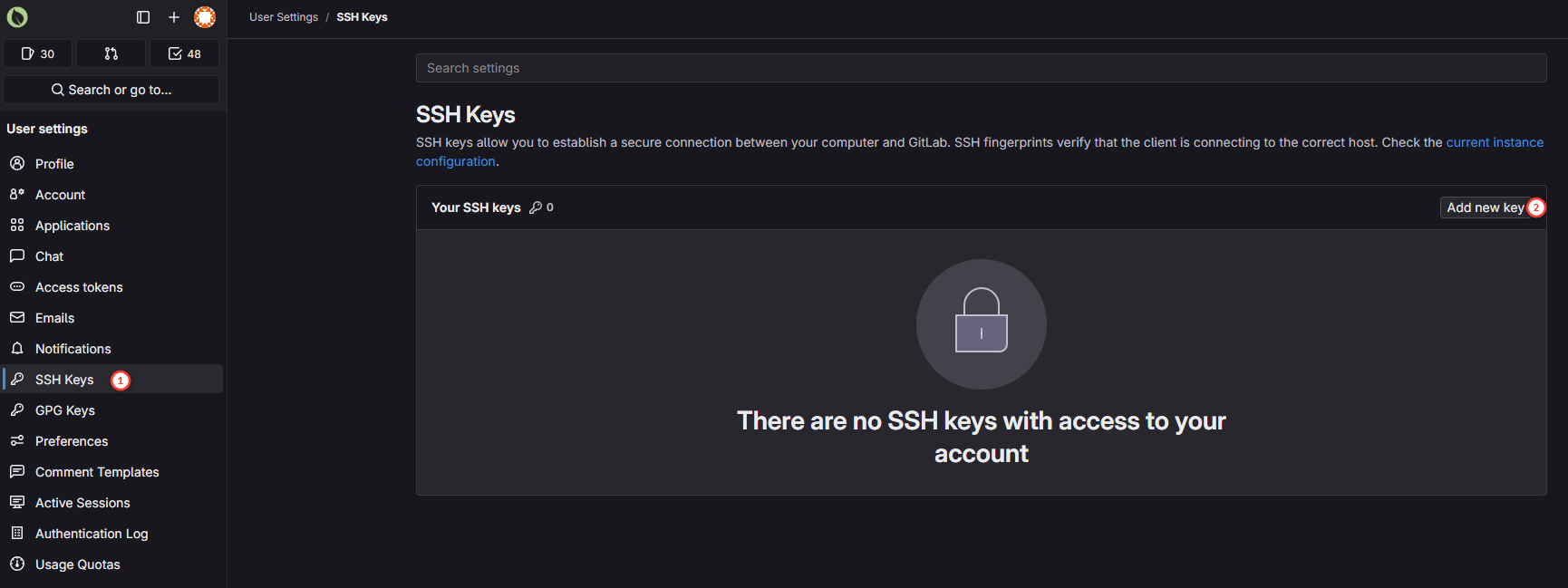Click User Settings breadcrumb link
This screenshot has width=1568, height=588.
(x=284, y=17)
